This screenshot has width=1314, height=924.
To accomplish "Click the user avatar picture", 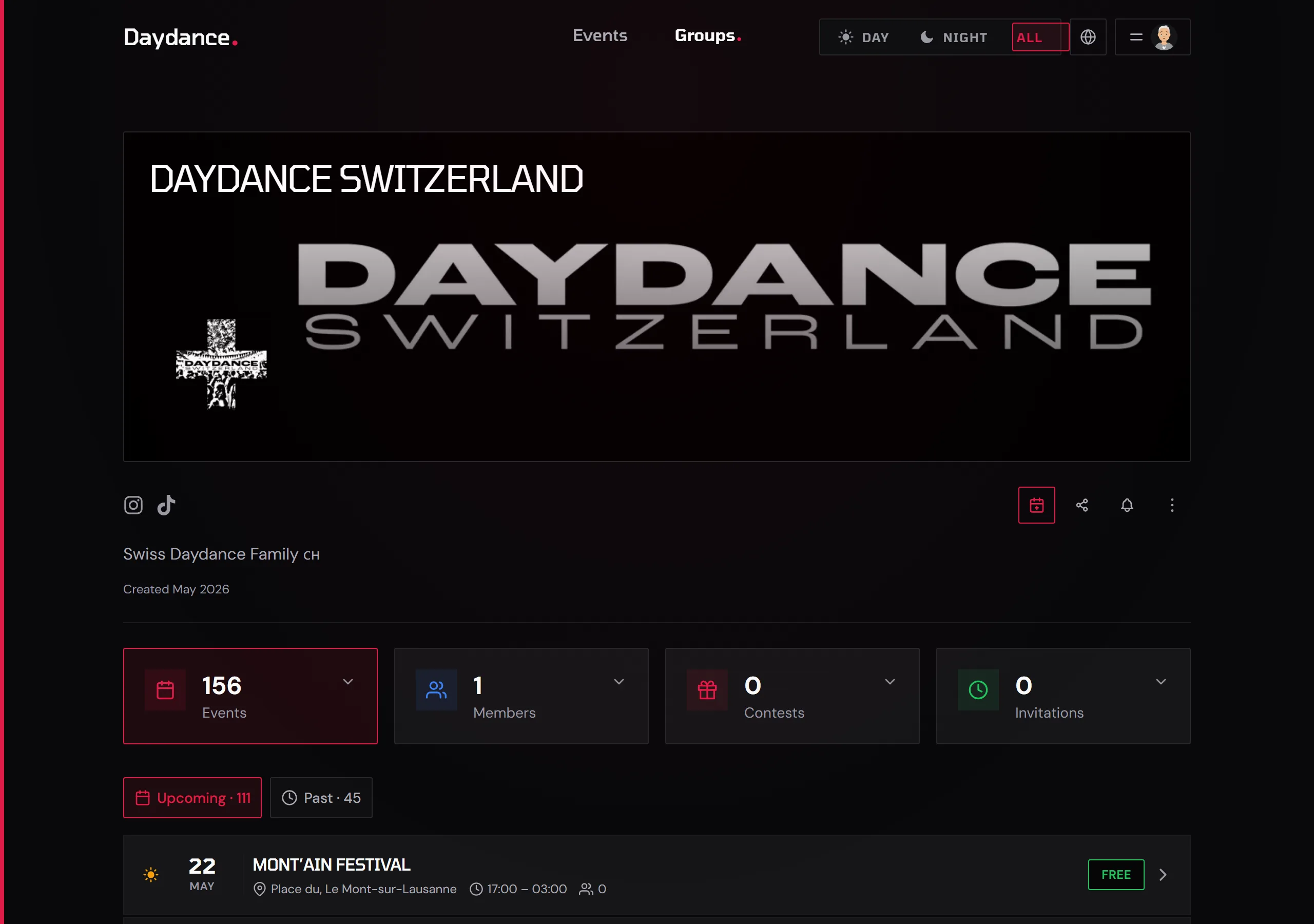I will pos(1164,37).
